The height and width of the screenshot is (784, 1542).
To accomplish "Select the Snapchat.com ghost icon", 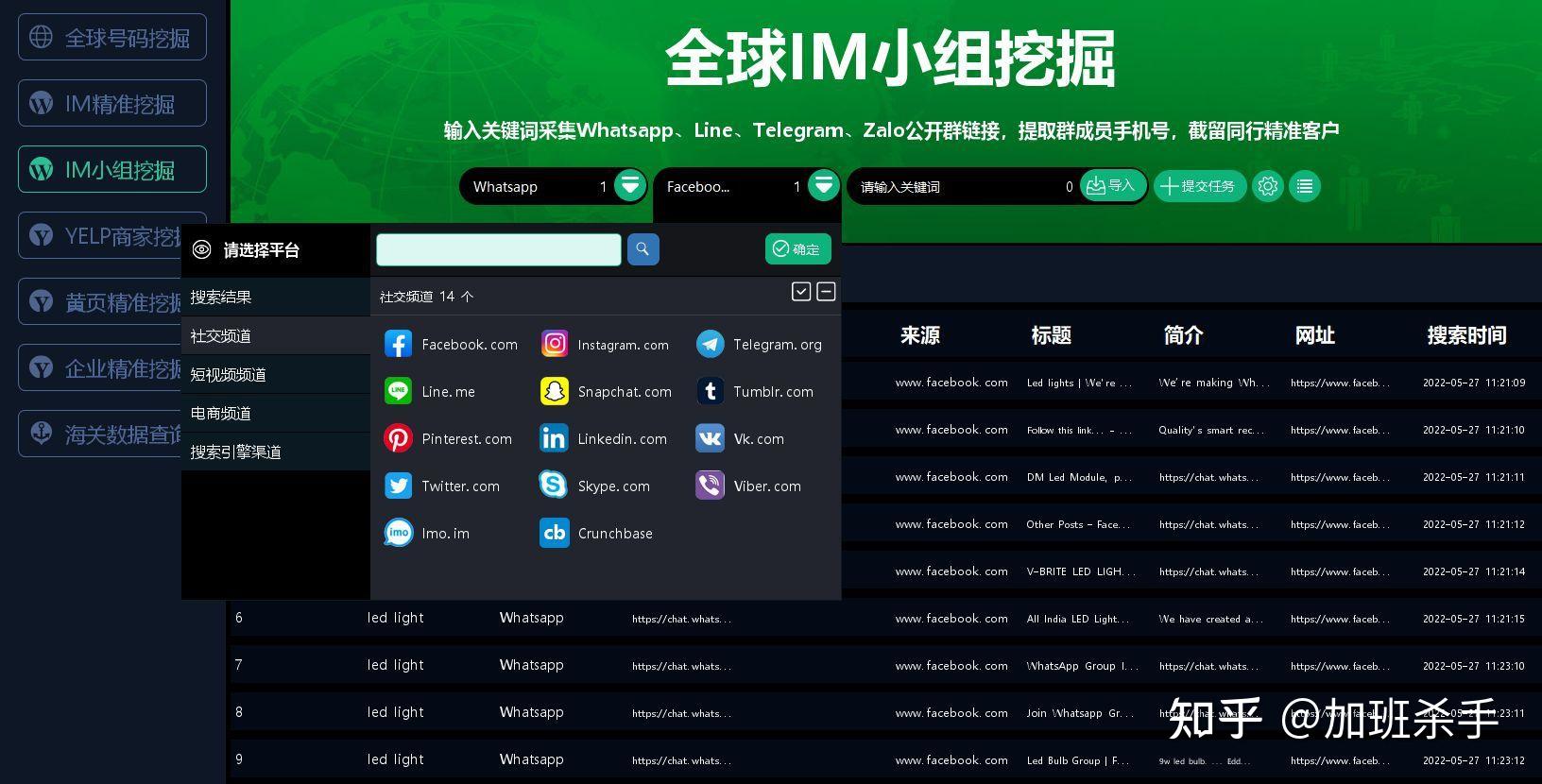I will click(x=555, y=391).
